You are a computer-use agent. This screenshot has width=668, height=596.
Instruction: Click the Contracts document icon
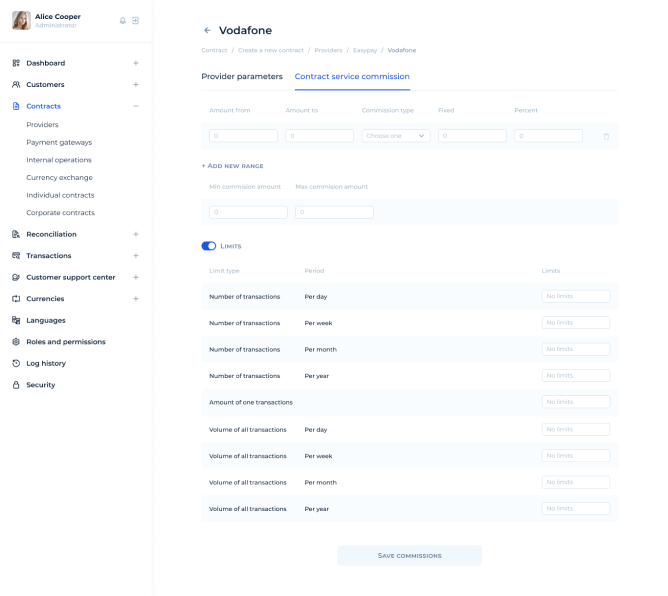pyautogui.click(x=16, y=106)
